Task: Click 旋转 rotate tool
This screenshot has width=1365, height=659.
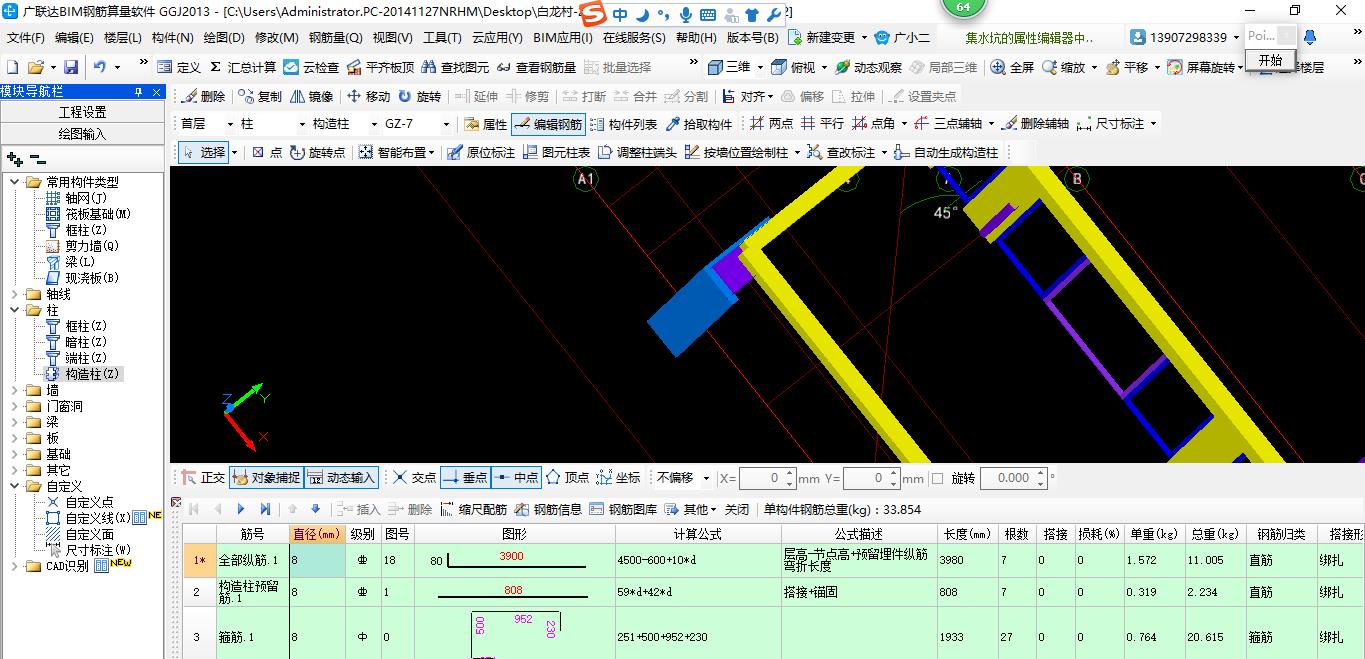Action: [x=419, y=96]
